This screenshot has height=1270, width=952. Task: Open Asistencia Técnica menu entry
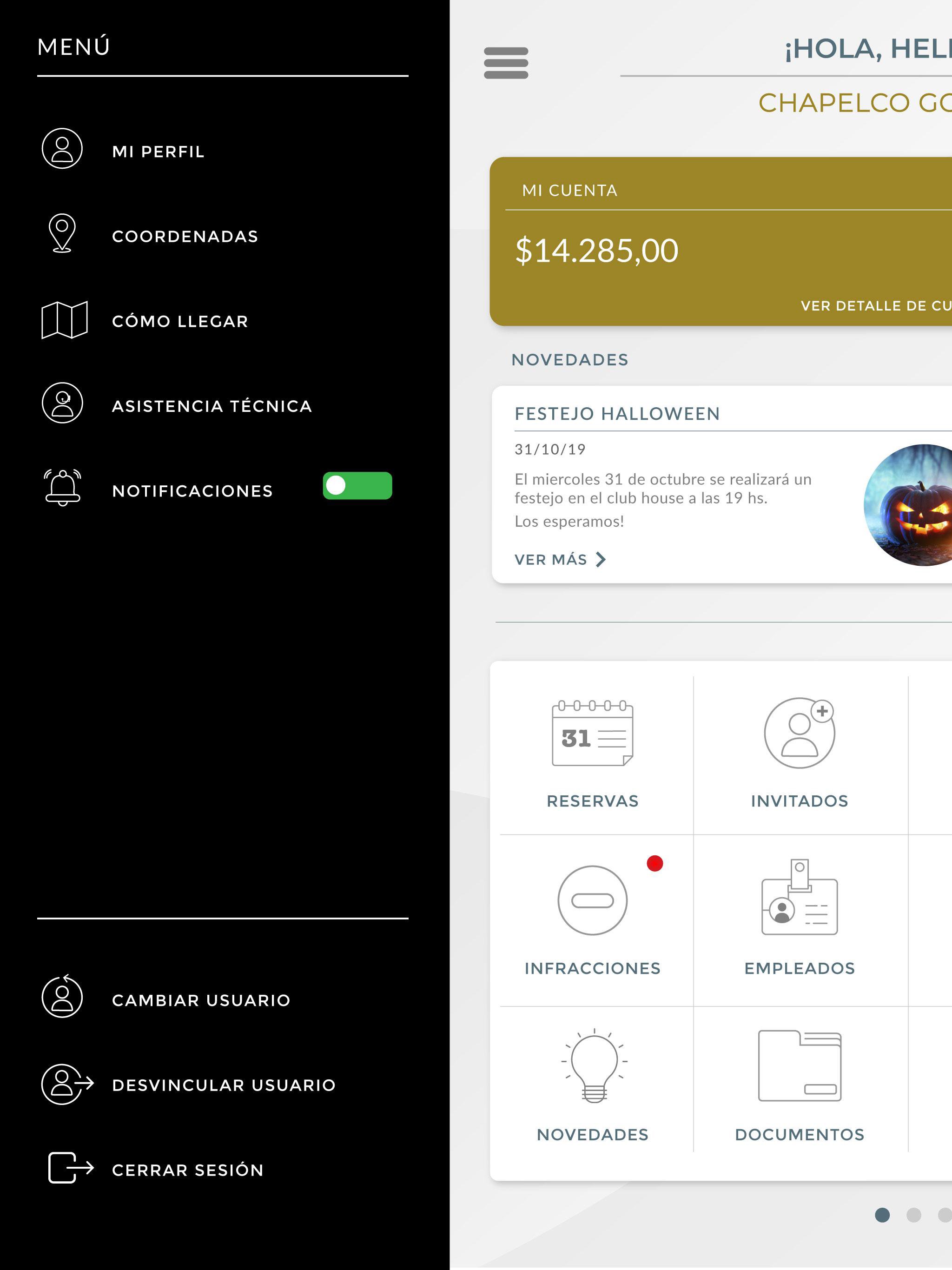212,406
